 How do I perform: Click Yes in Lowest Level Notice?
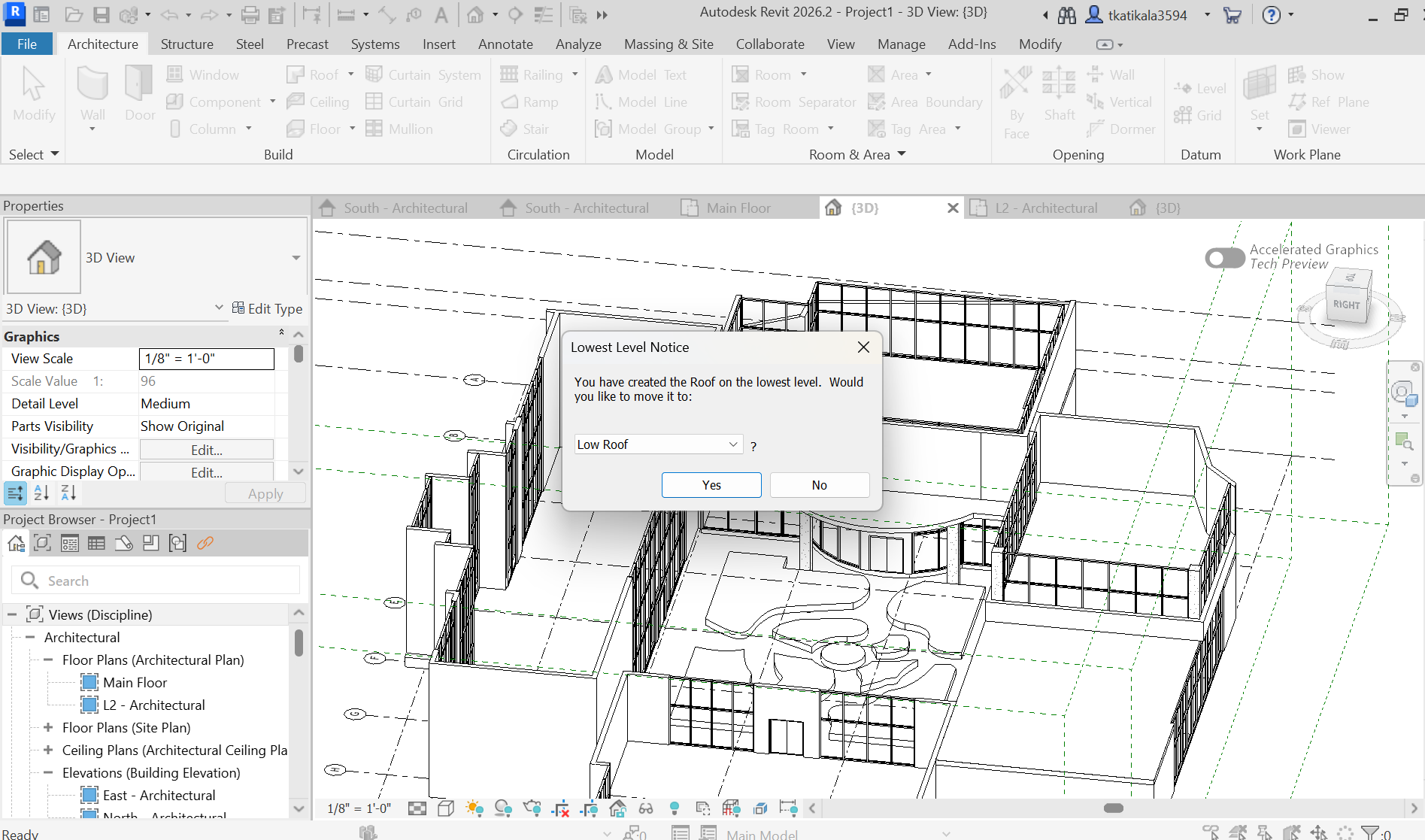[x=711, y=485]
